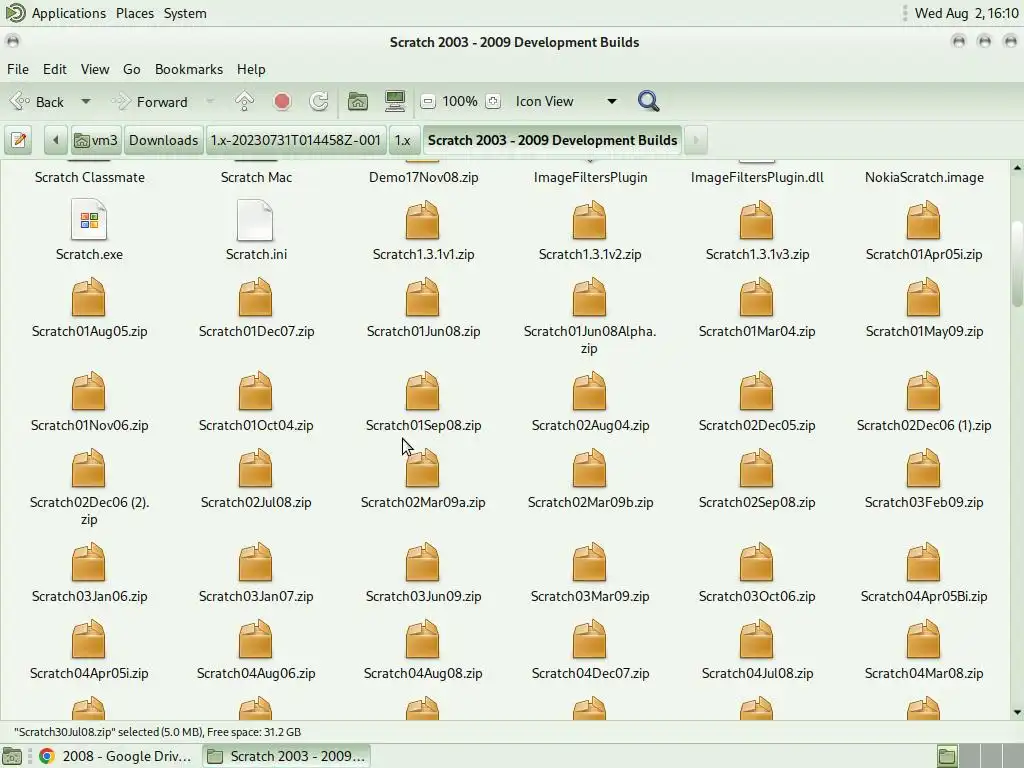Open the Edit menu

tap(55, 69)
